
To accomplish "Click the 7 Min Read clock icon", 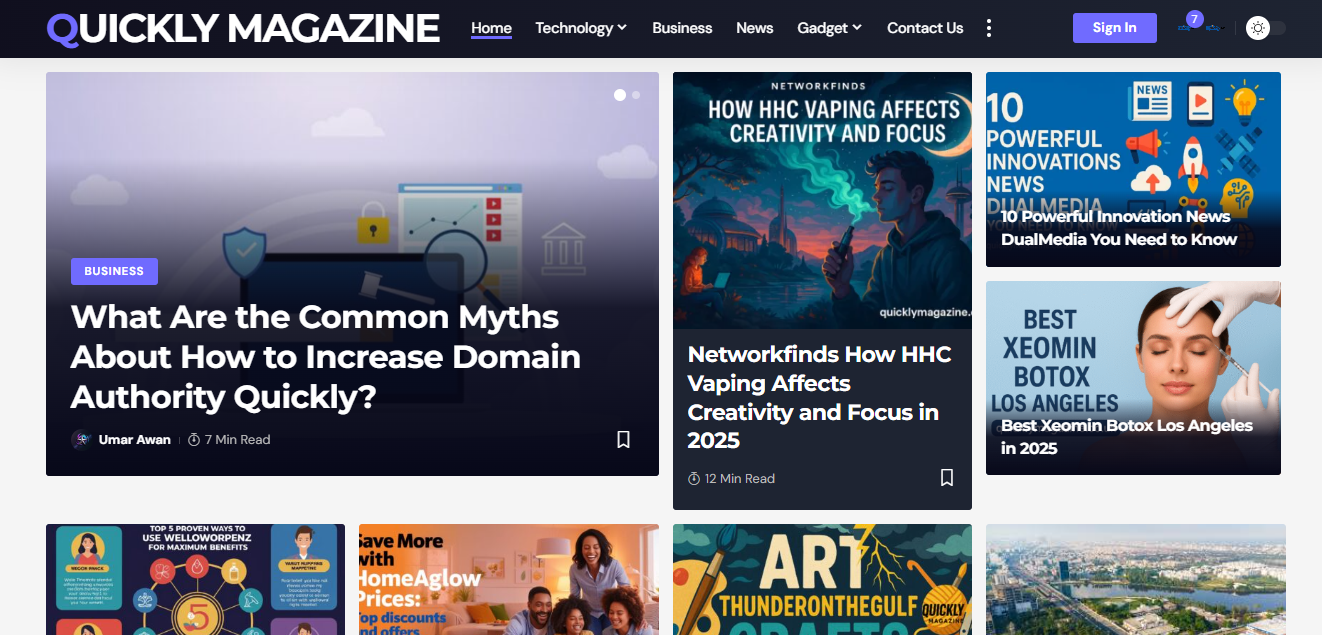I will click(194, 440).
